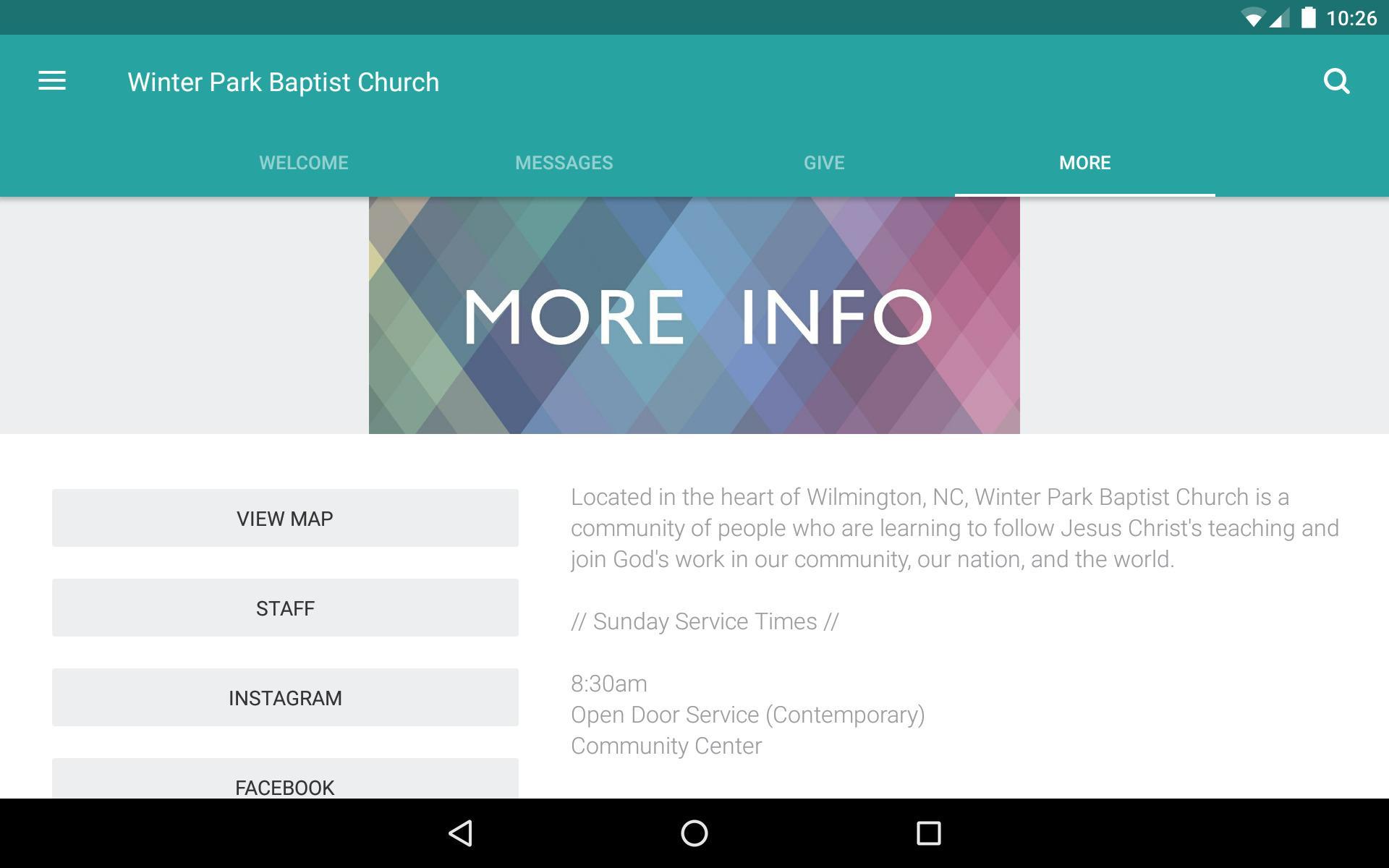Viewport: 1389px width, 868px height.
Task: Click the View Map button
Action: click(285, 518)
